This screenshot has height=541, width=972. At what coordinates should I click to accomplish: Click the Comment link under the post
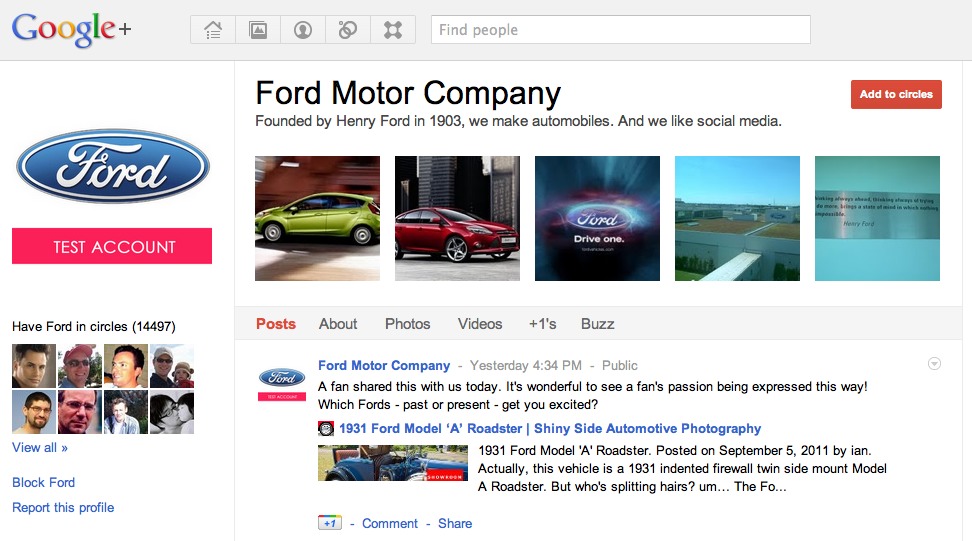[390, 524]
